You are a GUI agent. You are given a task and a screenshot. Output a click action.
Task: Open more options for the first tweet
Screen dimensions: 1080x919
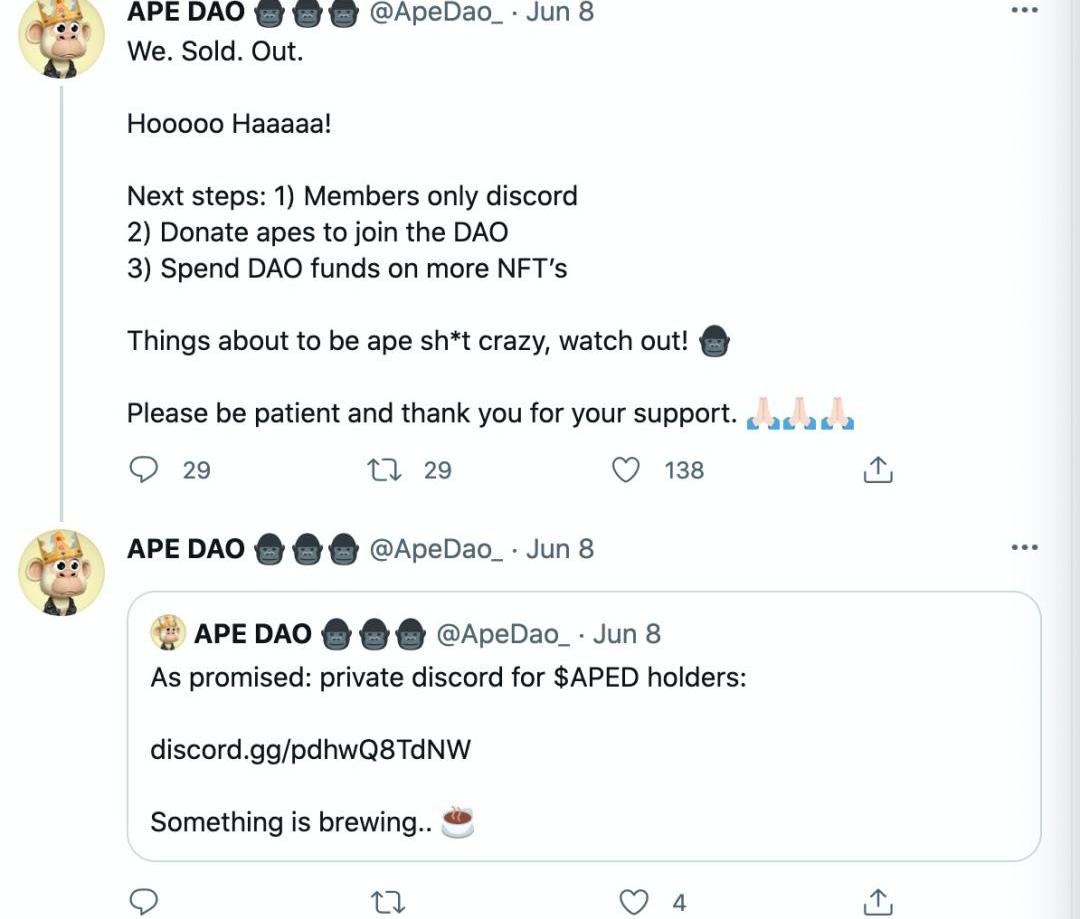click(x=1024, y=11)
